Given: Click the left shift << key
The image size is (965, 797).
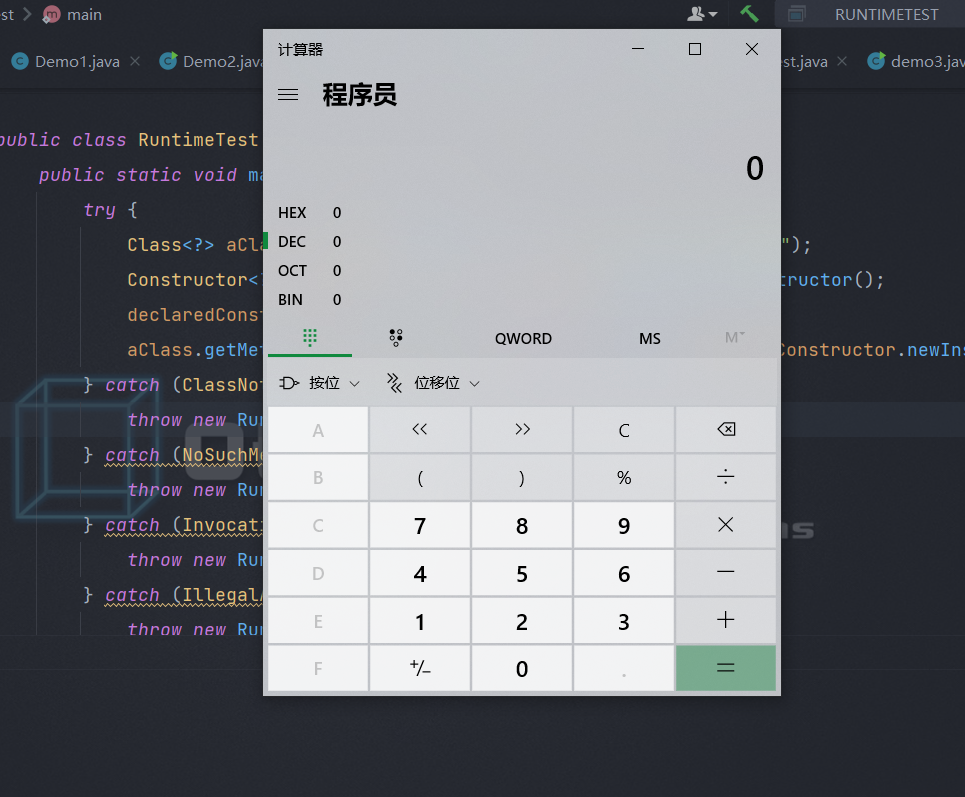Looking at the screenshot, I should point(420,430).
